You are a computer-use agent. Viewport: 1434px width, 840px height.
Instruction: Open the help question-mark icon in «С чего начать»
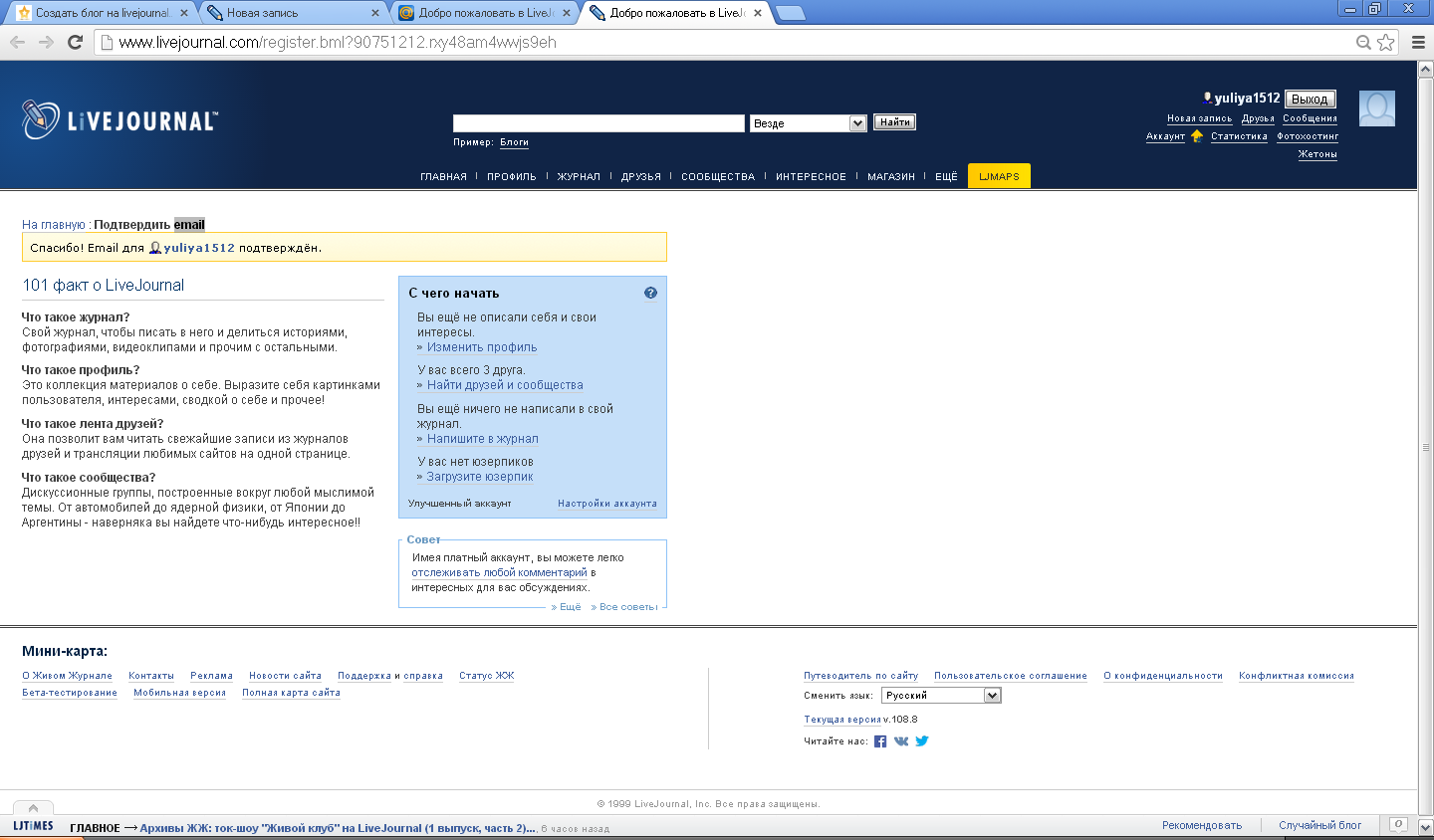click(x=650, y=293)
